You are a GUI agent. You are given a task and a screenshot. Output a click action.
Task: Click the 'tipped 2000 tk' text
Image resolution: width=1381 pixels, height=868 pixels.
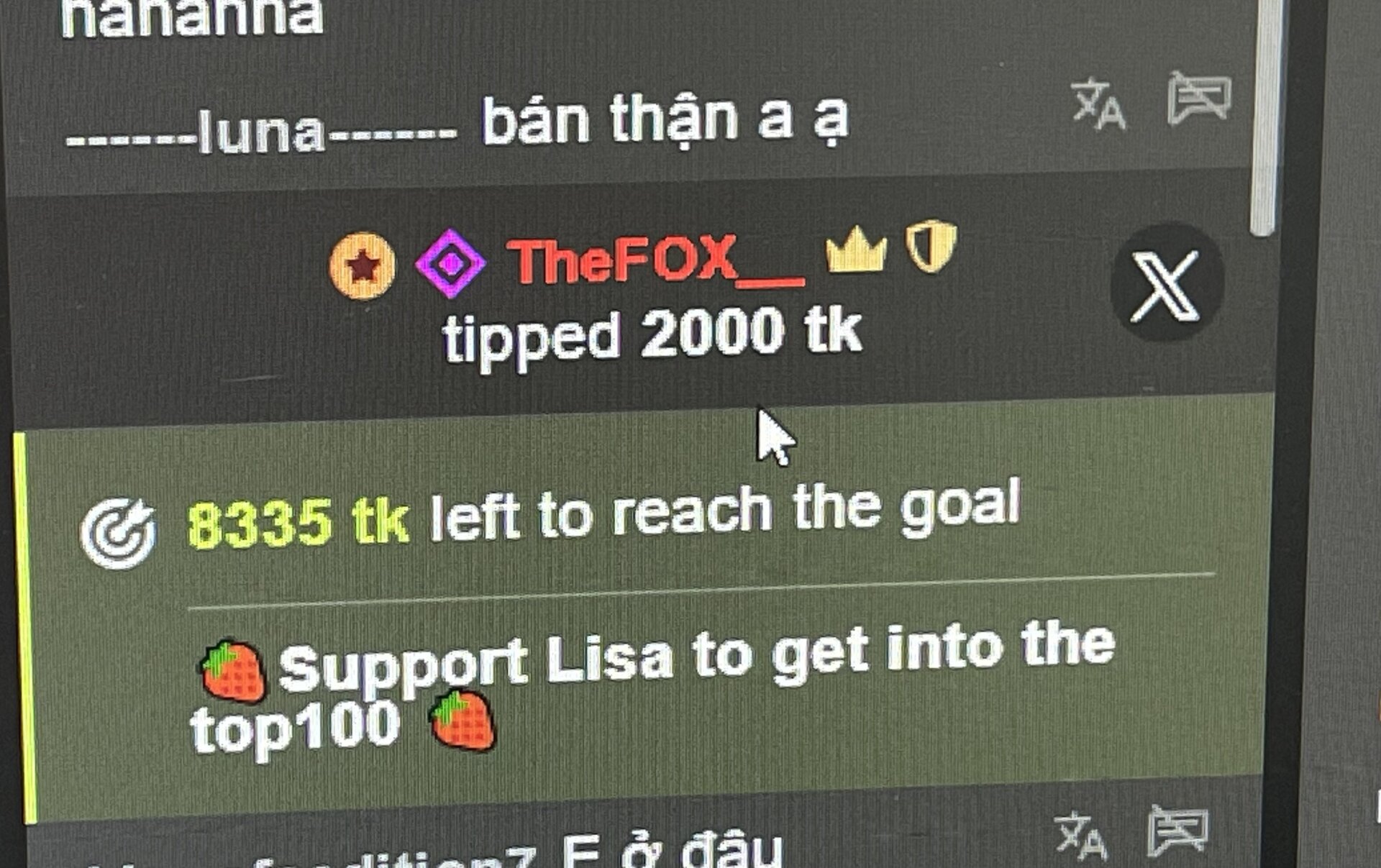(652, 337)
